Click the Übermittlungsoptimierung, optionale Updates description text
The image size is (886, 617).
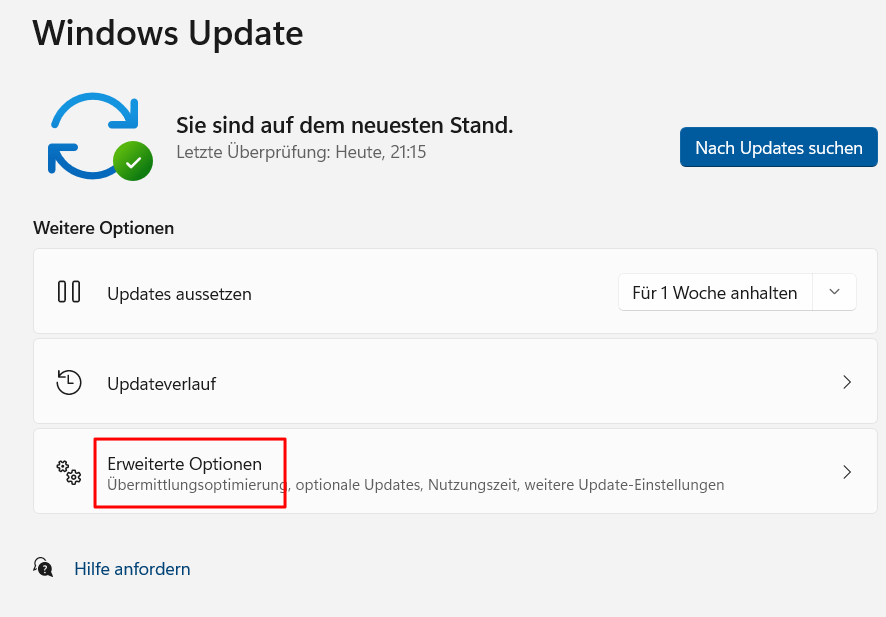coord(415,485)
